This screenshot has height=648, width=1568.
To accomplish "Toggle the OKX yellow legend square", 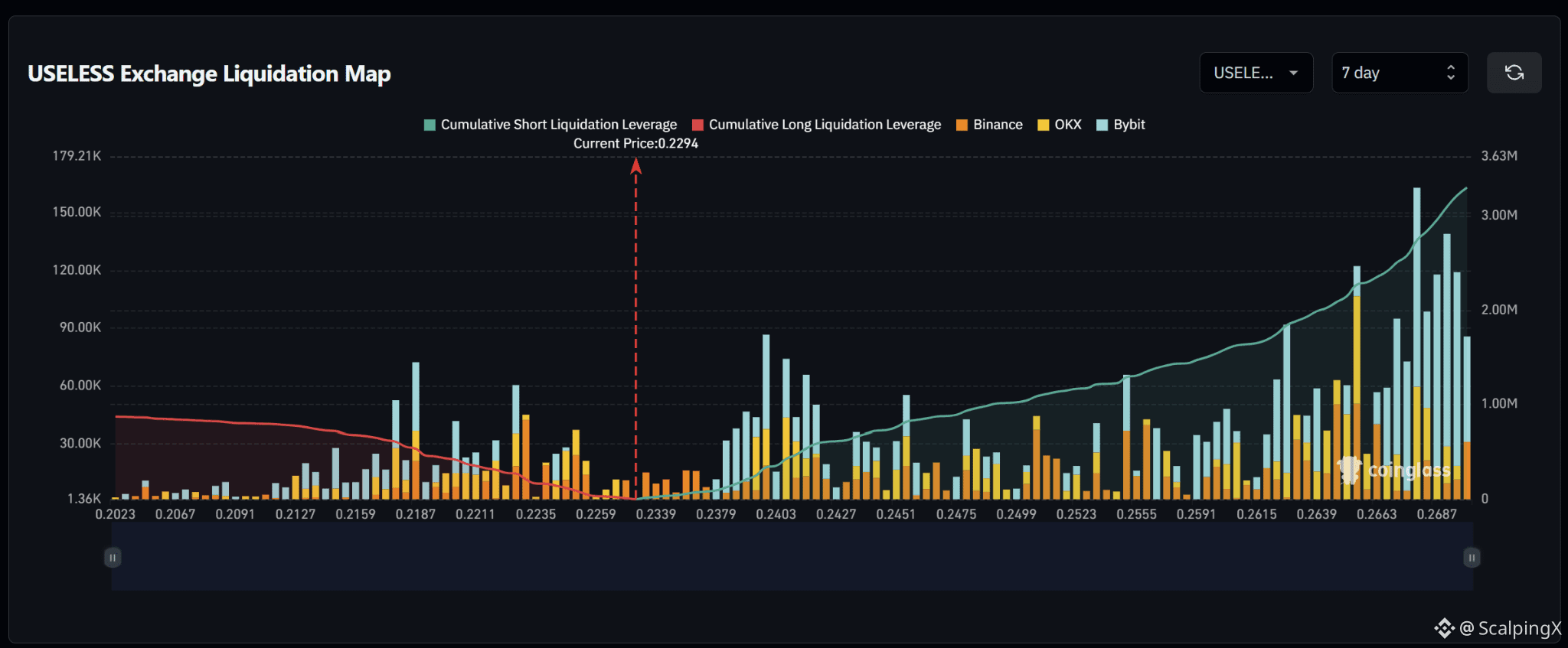I will coord(1043,125).
